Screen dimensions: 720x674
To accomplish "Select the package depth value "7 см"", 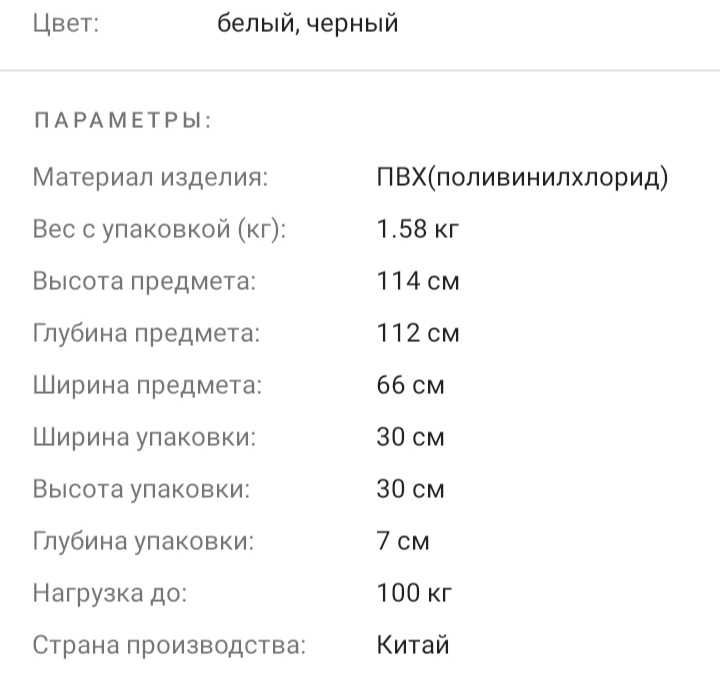I will pos(403,542).
